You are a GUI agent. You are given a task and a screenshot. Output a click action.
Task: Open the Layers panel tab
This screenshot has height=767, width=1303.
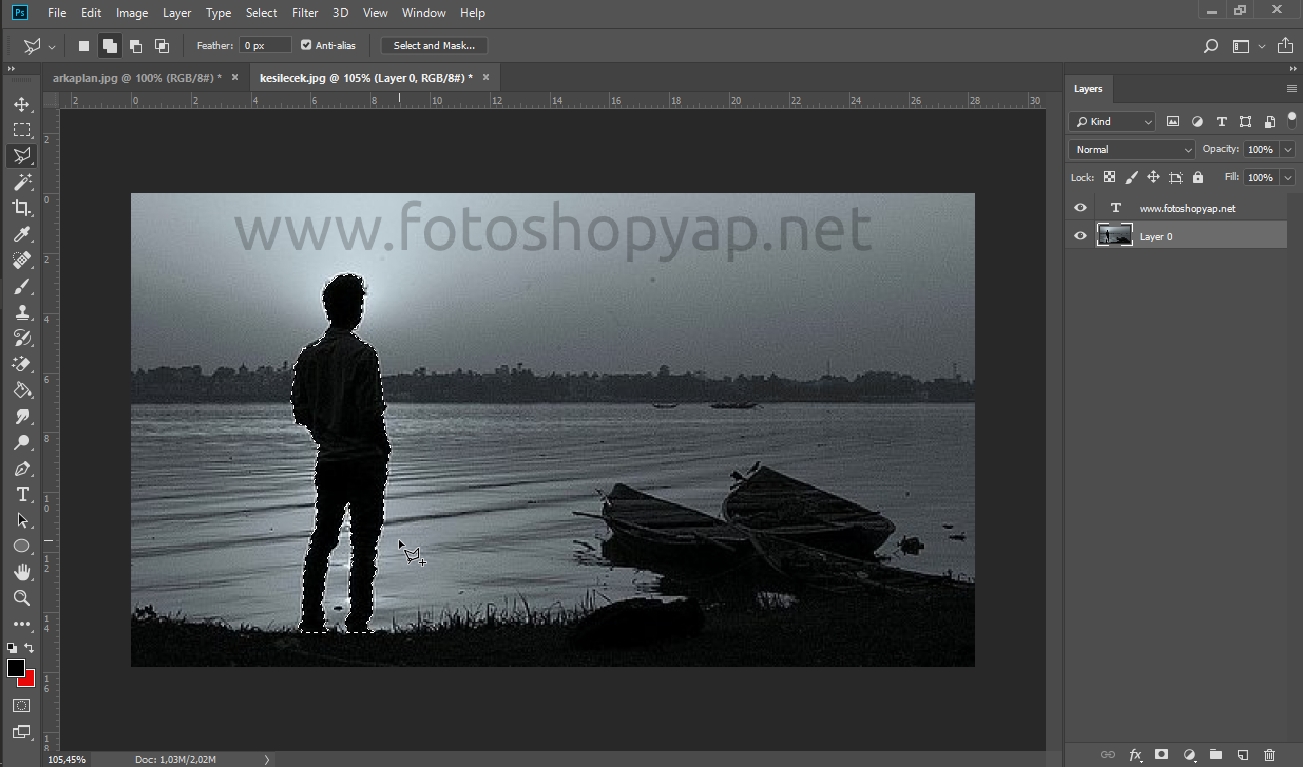coord(1088,89)
